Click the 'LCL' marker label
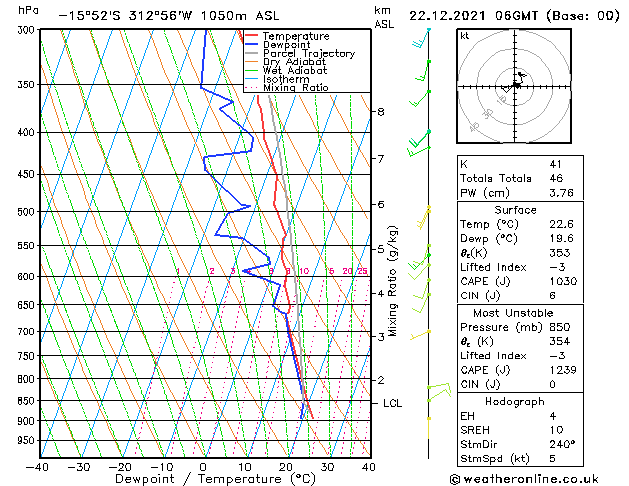Screen dimensions: 629x486 [392, 403]
